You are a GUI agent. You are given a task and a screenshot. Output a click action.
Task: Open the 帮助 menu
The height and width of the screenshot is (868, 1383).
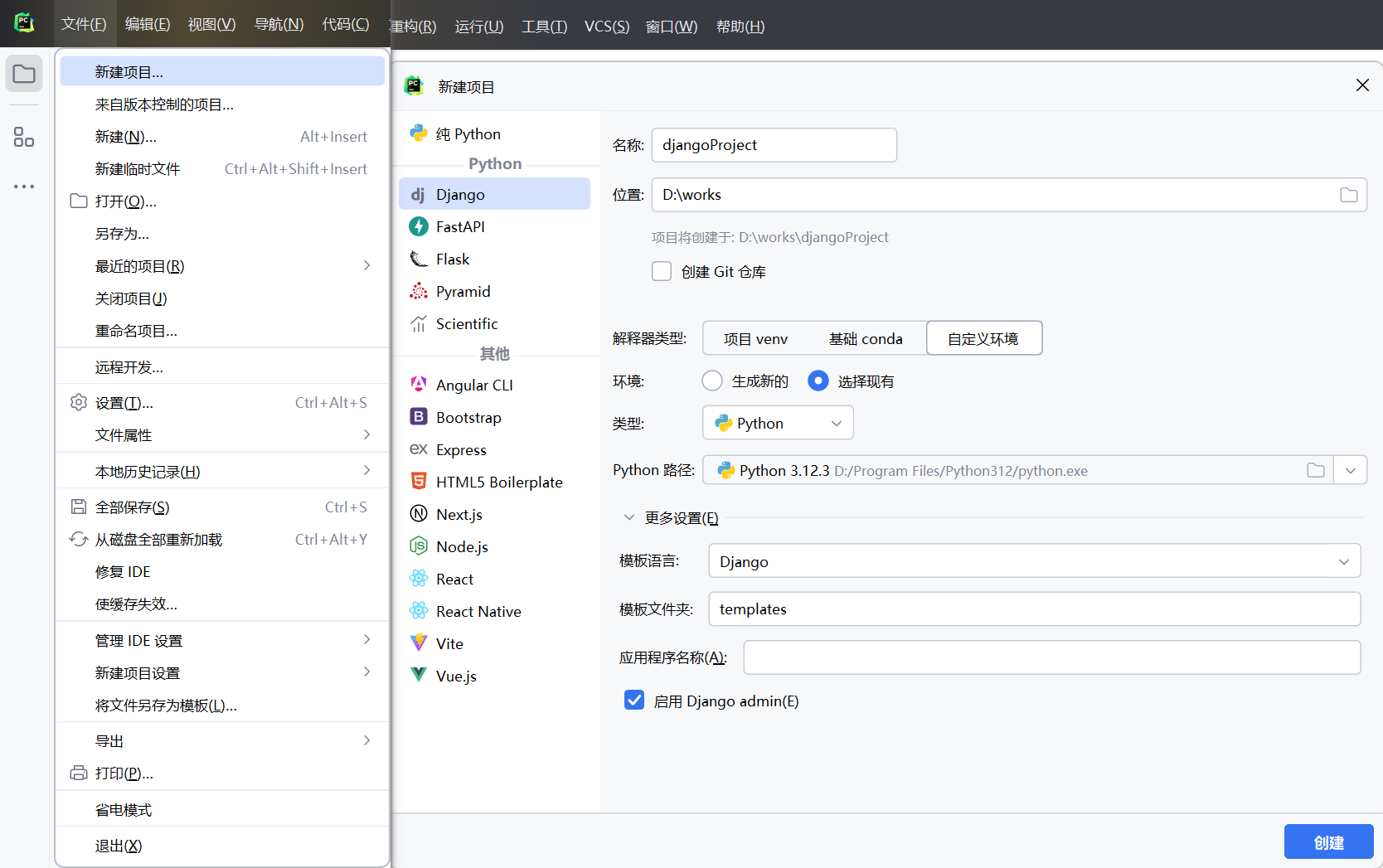740,27
